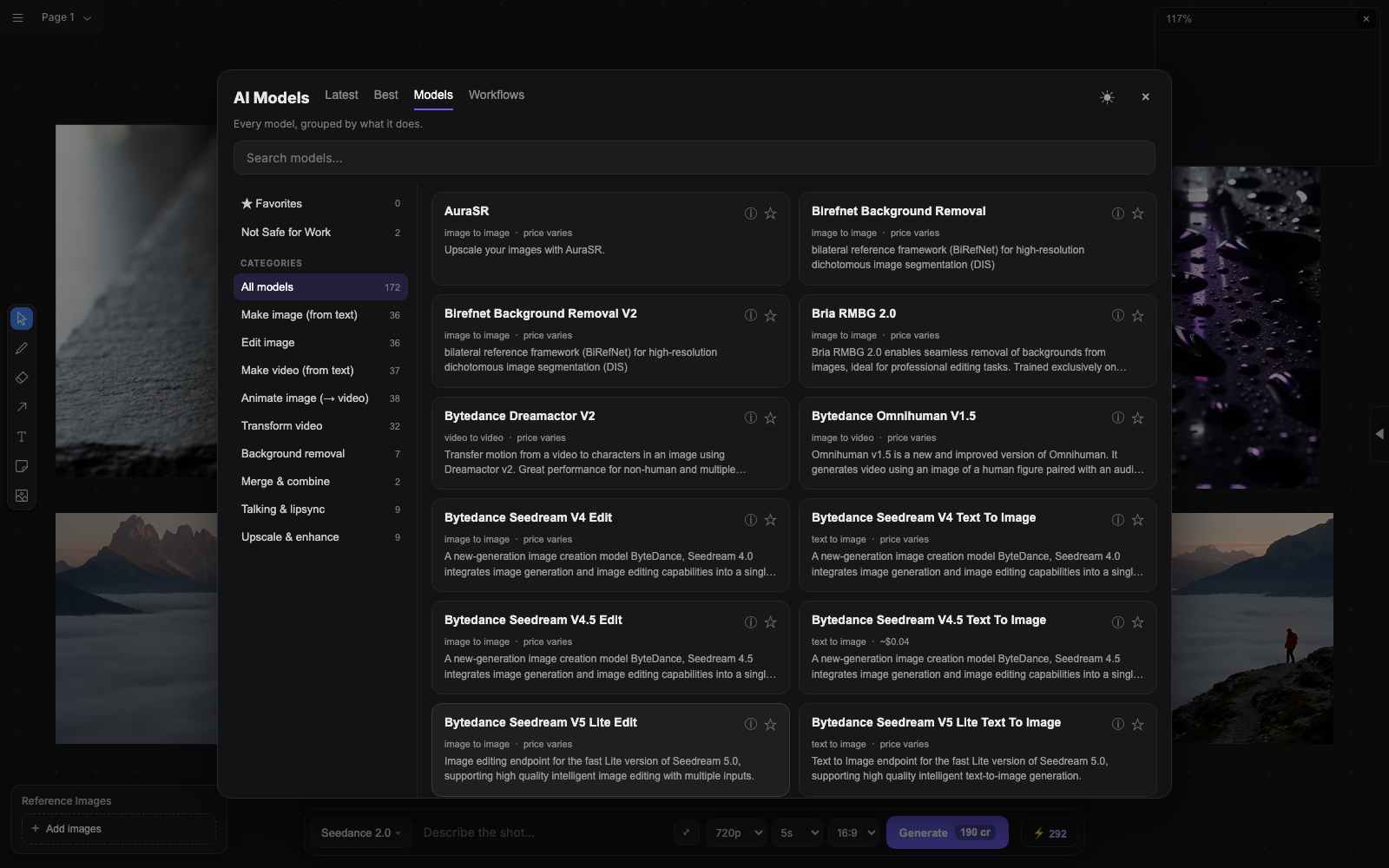Screen dimensions: 1389x868
Task: Select the arrow tool
Action: pyautogui.click(x=22, y=407)
